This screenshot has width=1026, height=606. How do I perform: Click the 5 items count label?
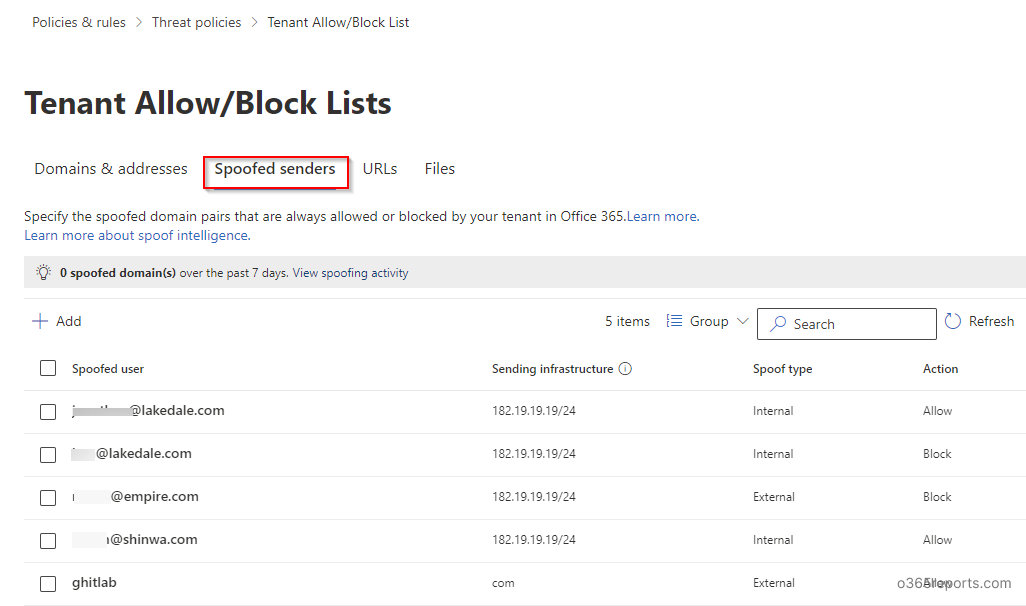(628, 321)
